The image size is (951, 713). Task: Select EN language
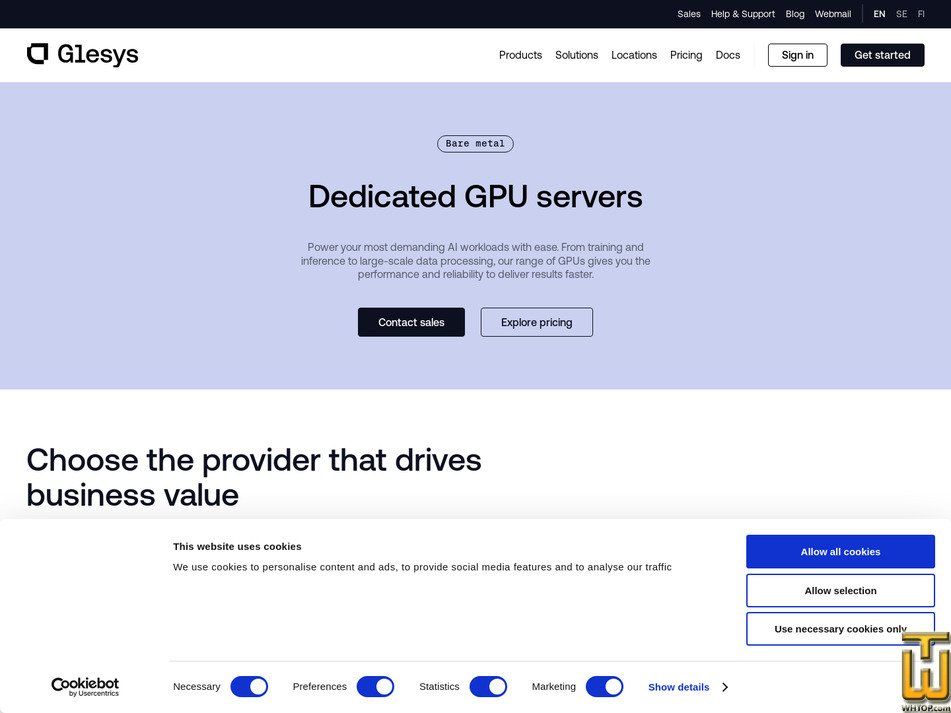click(879, 14)
